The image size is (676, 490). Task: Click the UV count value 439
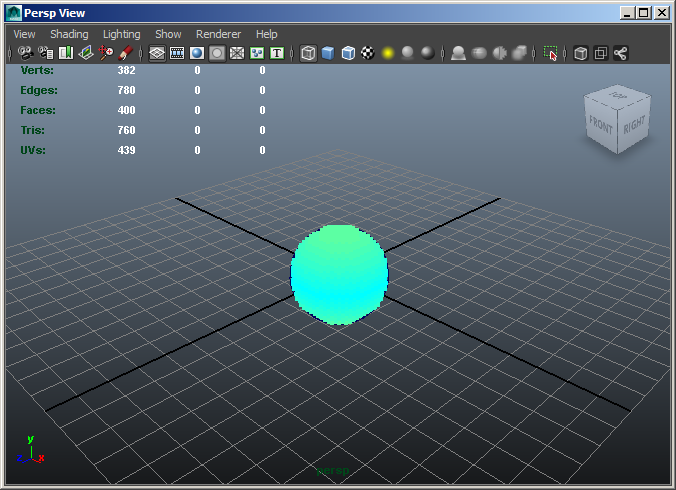pyautogui.click(x=126, y=150)
